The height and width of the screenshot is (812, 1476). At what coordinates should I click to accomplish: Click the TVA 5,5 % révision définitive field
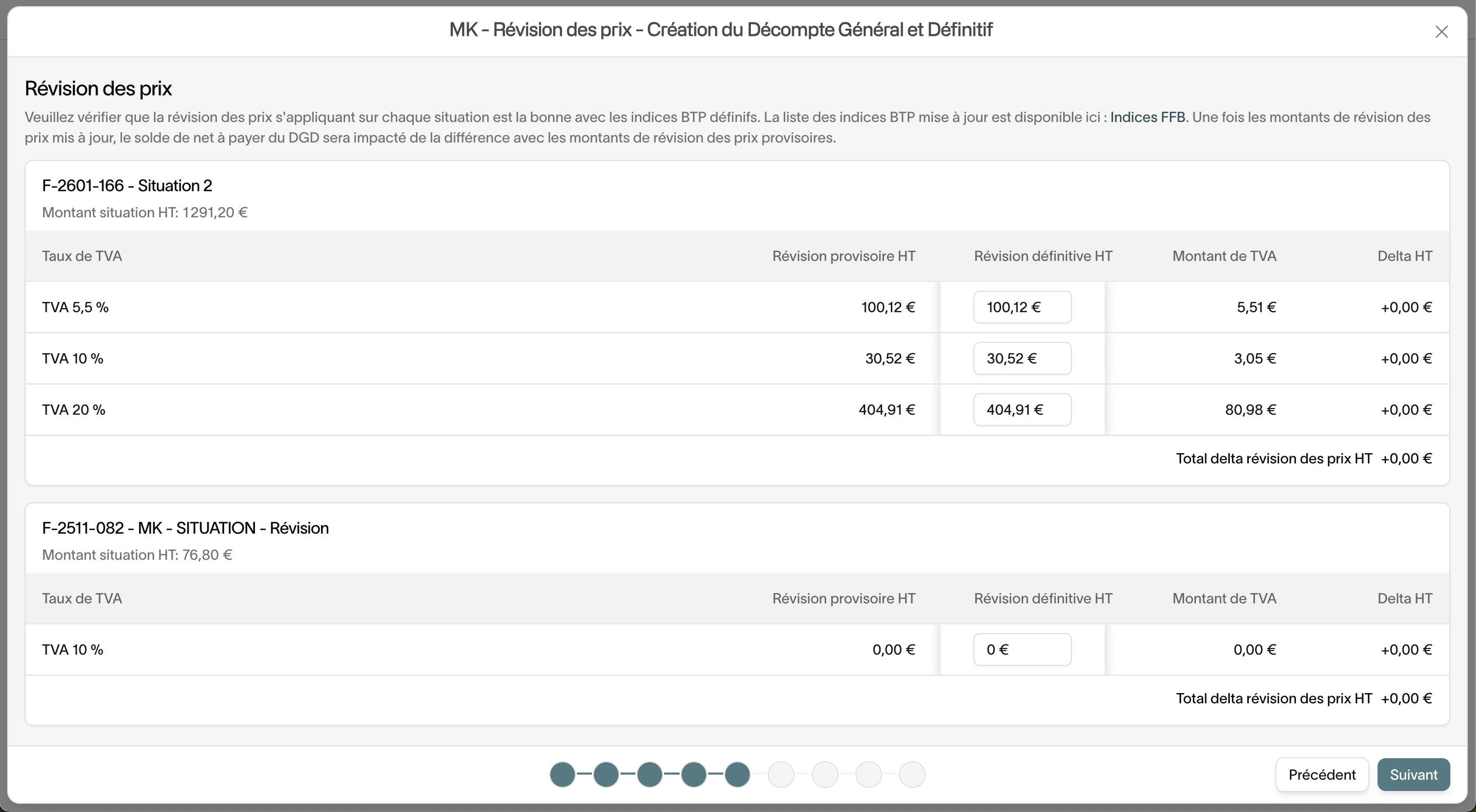click(1022, 307)
